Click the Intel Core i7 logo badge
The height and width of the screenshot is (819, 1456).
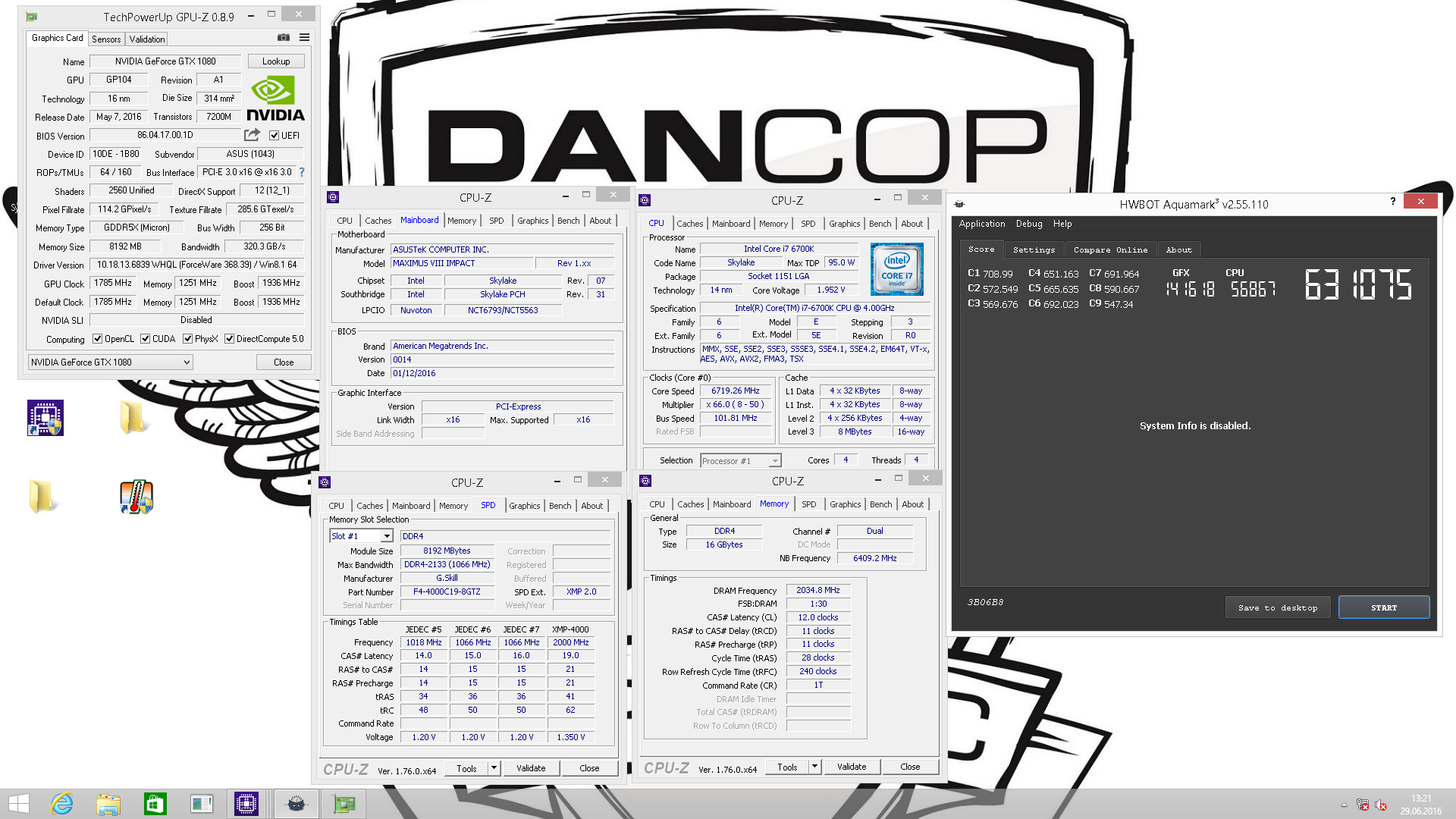pyautogui.click(x=896, y=269)
